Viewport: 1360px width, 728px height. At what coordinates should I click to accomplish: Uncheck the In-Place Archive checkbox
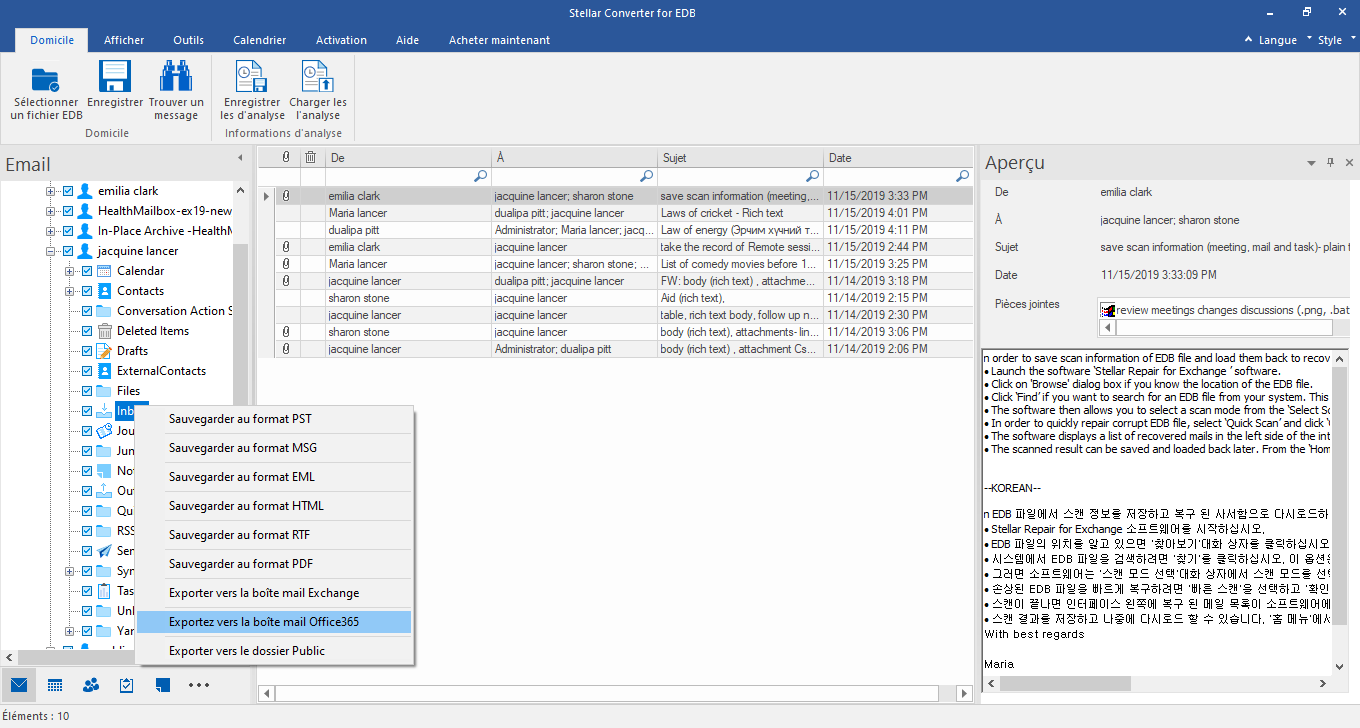[x=68, y=231]
